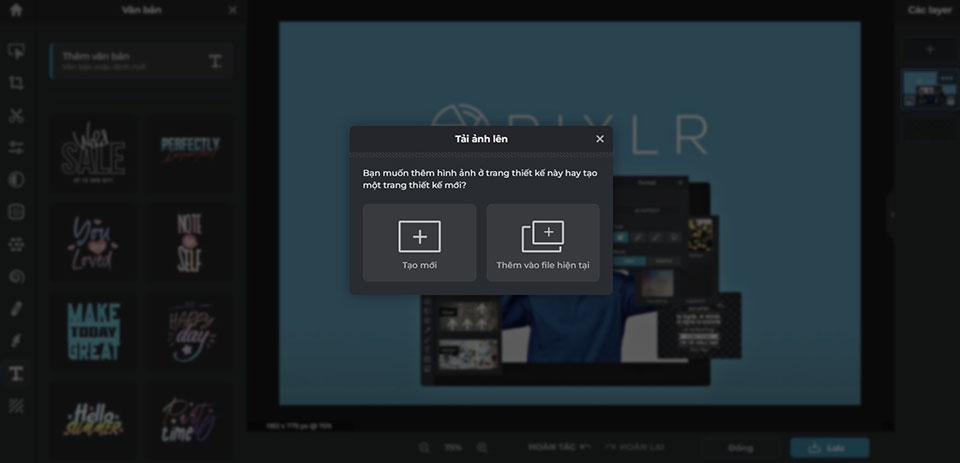Choose the SALE text template
This screenshot has width=960, height=463.
point(93,154)
